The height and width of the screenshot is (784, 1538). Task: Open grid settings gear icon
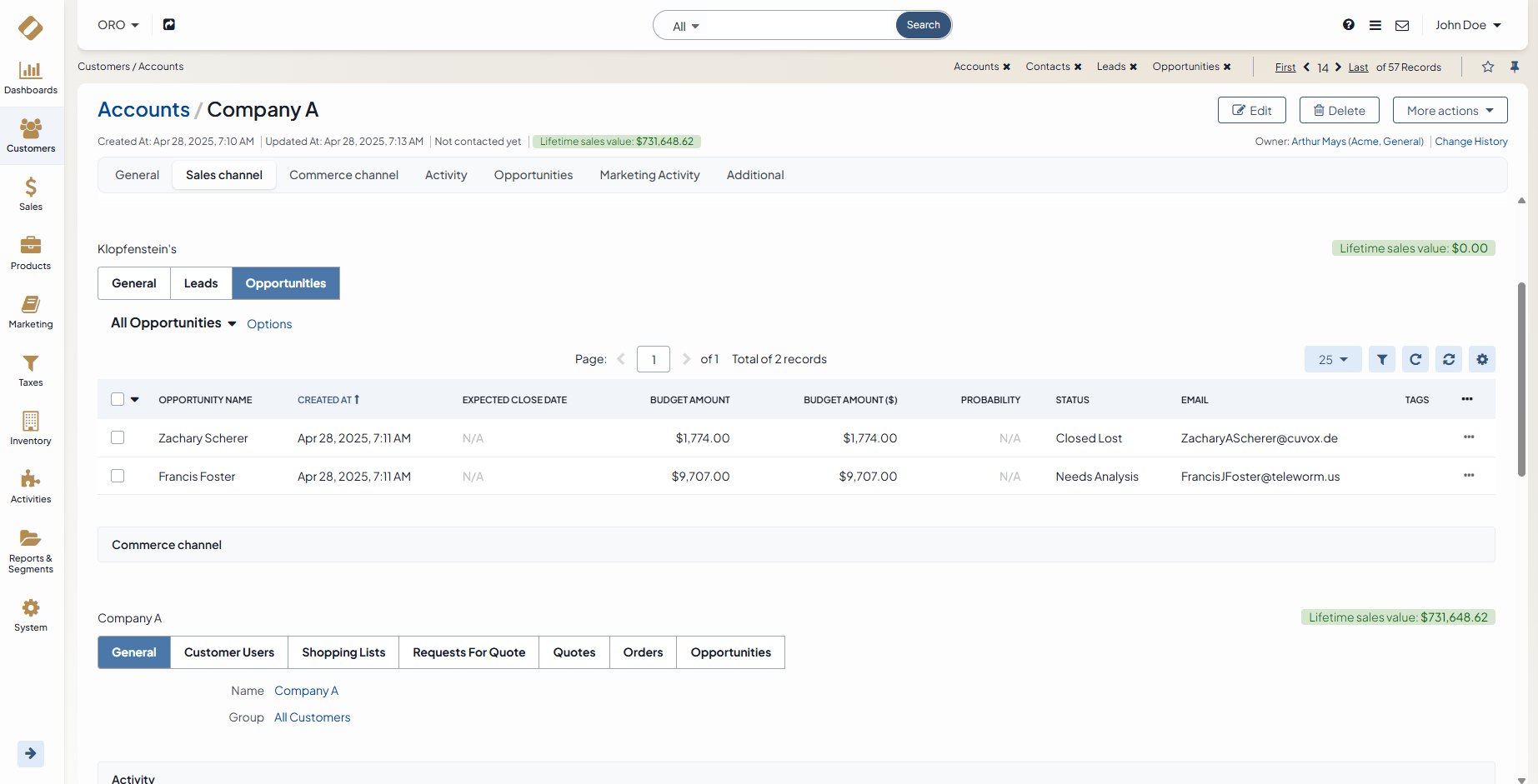(x=1481, y=359)
